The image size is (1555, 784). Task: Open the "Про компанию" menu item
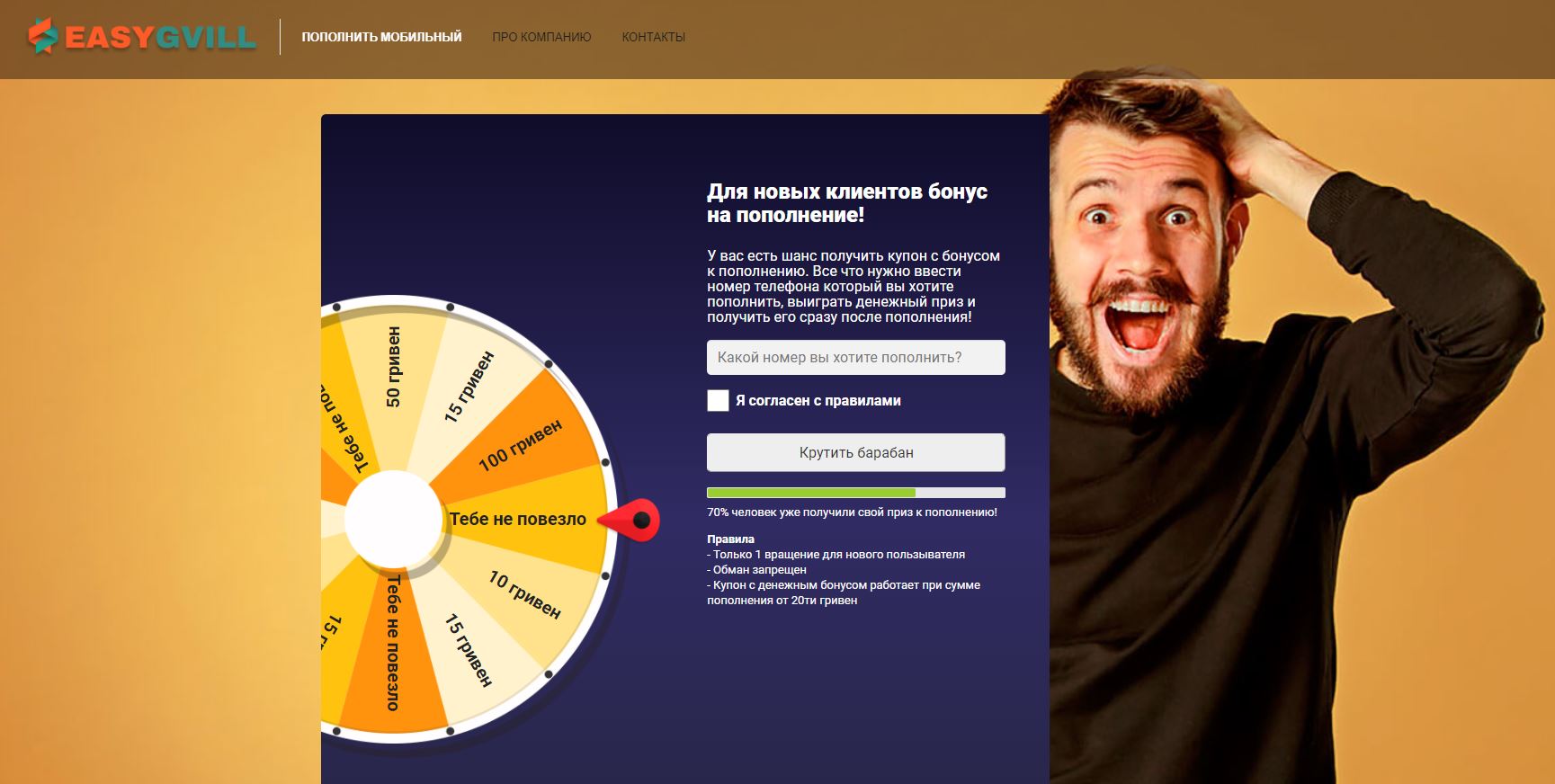click(x=541, y=37)
